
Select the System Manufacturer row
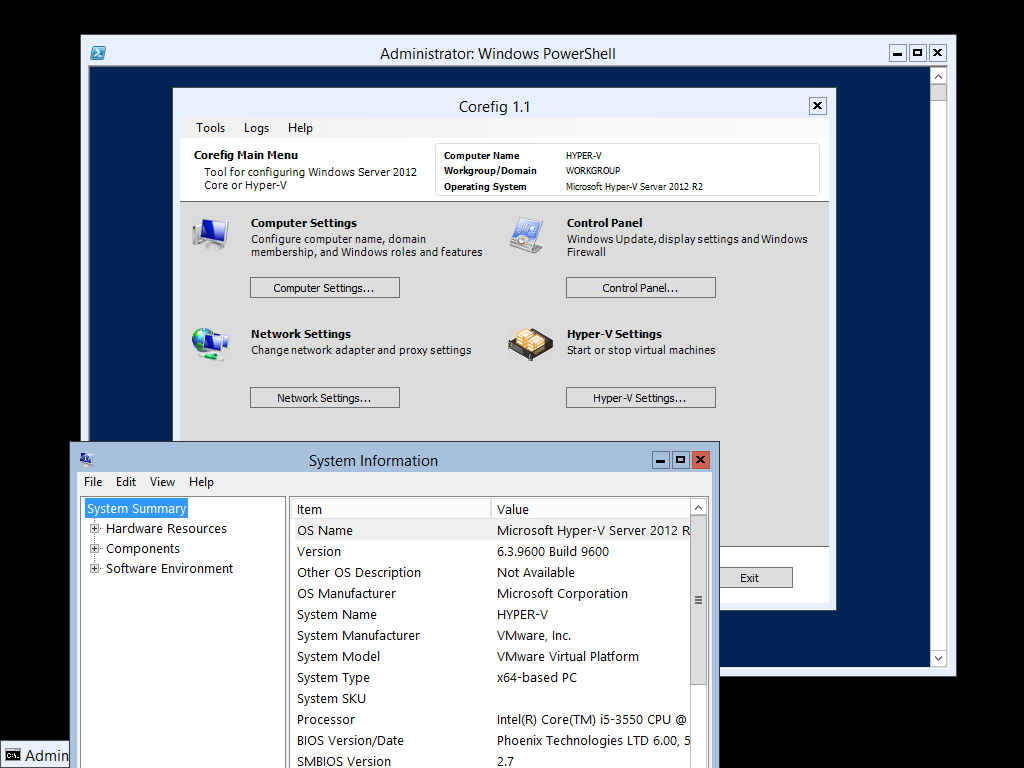[x=490, y=635]
